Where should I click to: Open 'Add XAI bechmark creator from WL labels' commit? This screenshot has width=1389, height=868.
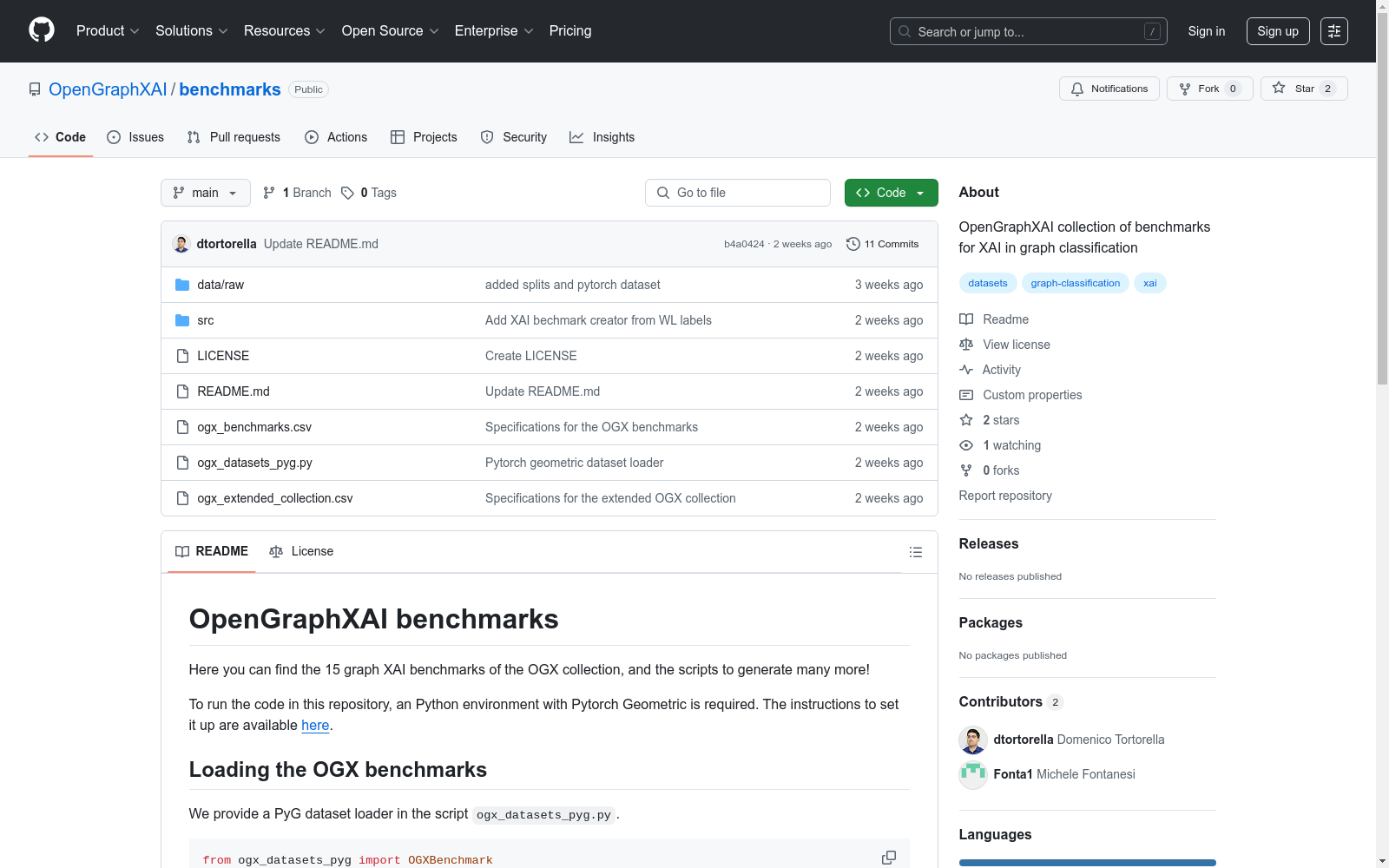pos(598,320)
